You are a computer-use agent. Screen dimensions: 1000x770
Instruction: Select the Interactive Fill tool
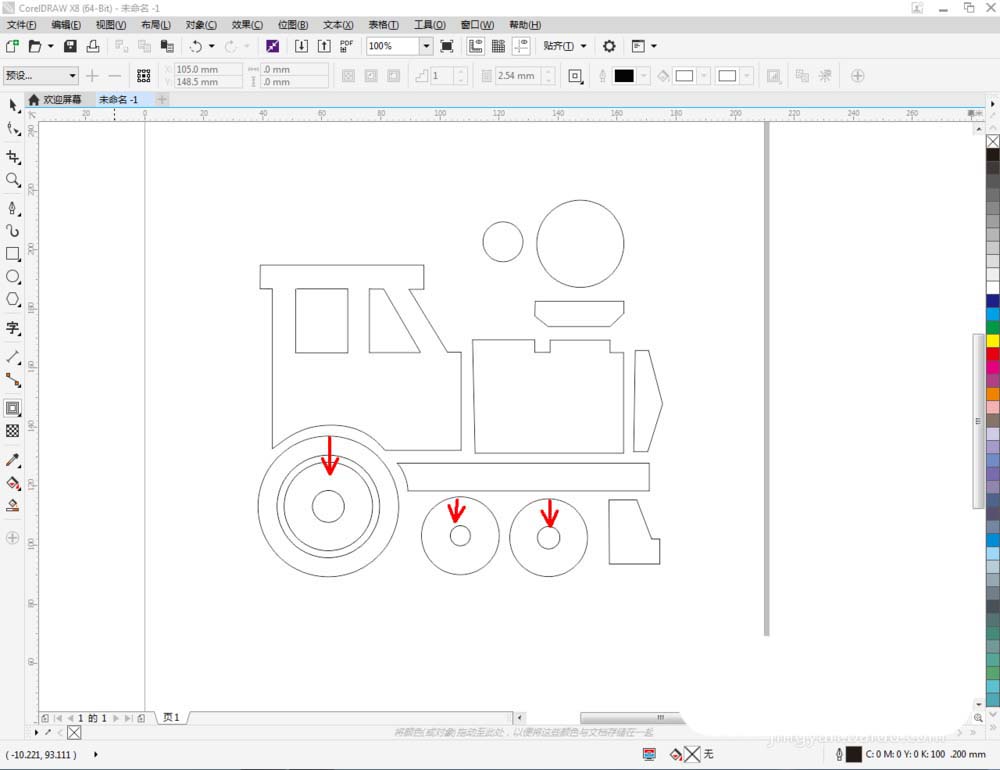coord(13,483)
